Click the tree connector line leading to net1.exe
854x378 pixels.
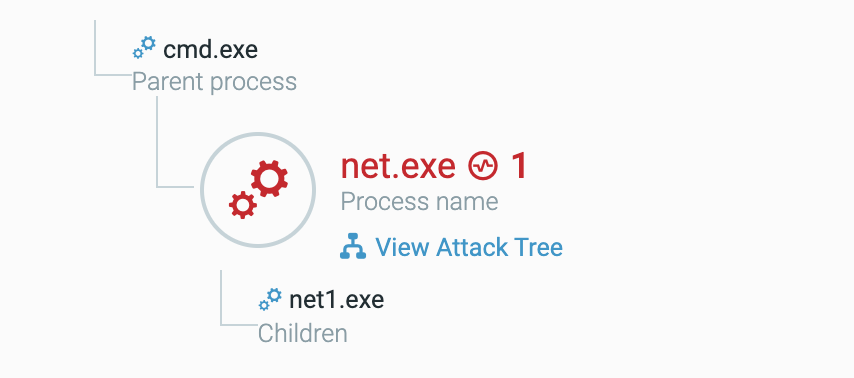(x=221, y=298)
